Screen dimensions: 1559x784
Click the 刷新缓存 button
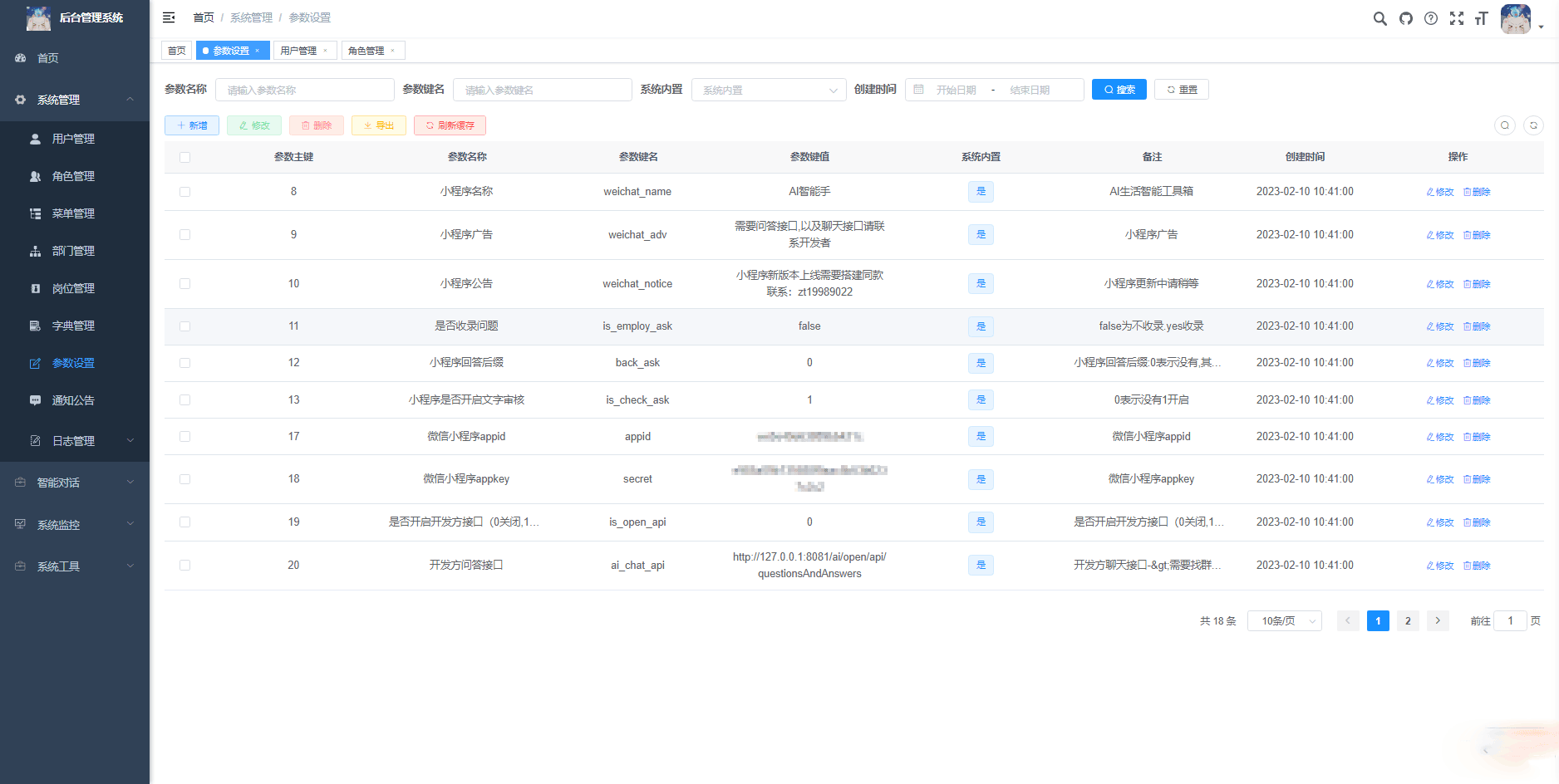[450, 125]
